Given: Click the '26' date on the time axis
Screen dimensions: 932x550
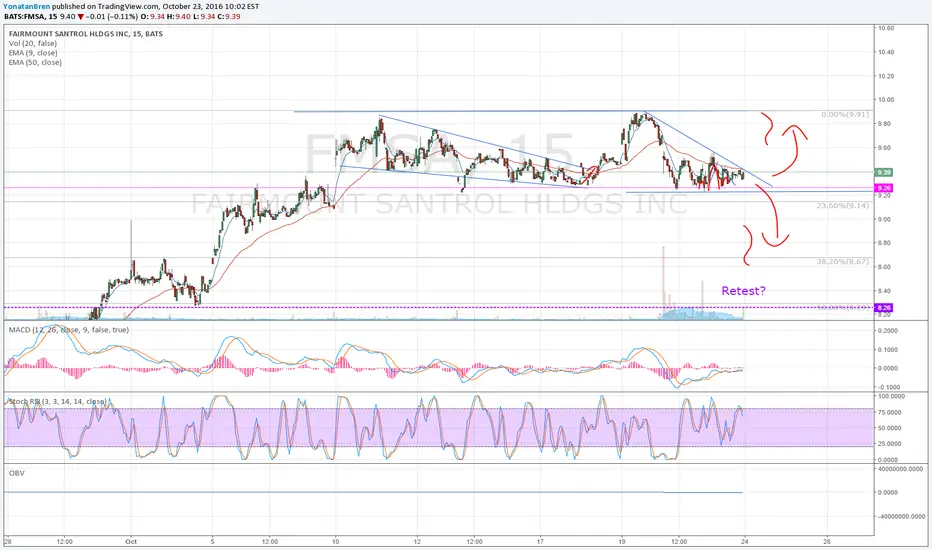Looking at the screenshot, I should pyautogui.click(x=827, y=542).
